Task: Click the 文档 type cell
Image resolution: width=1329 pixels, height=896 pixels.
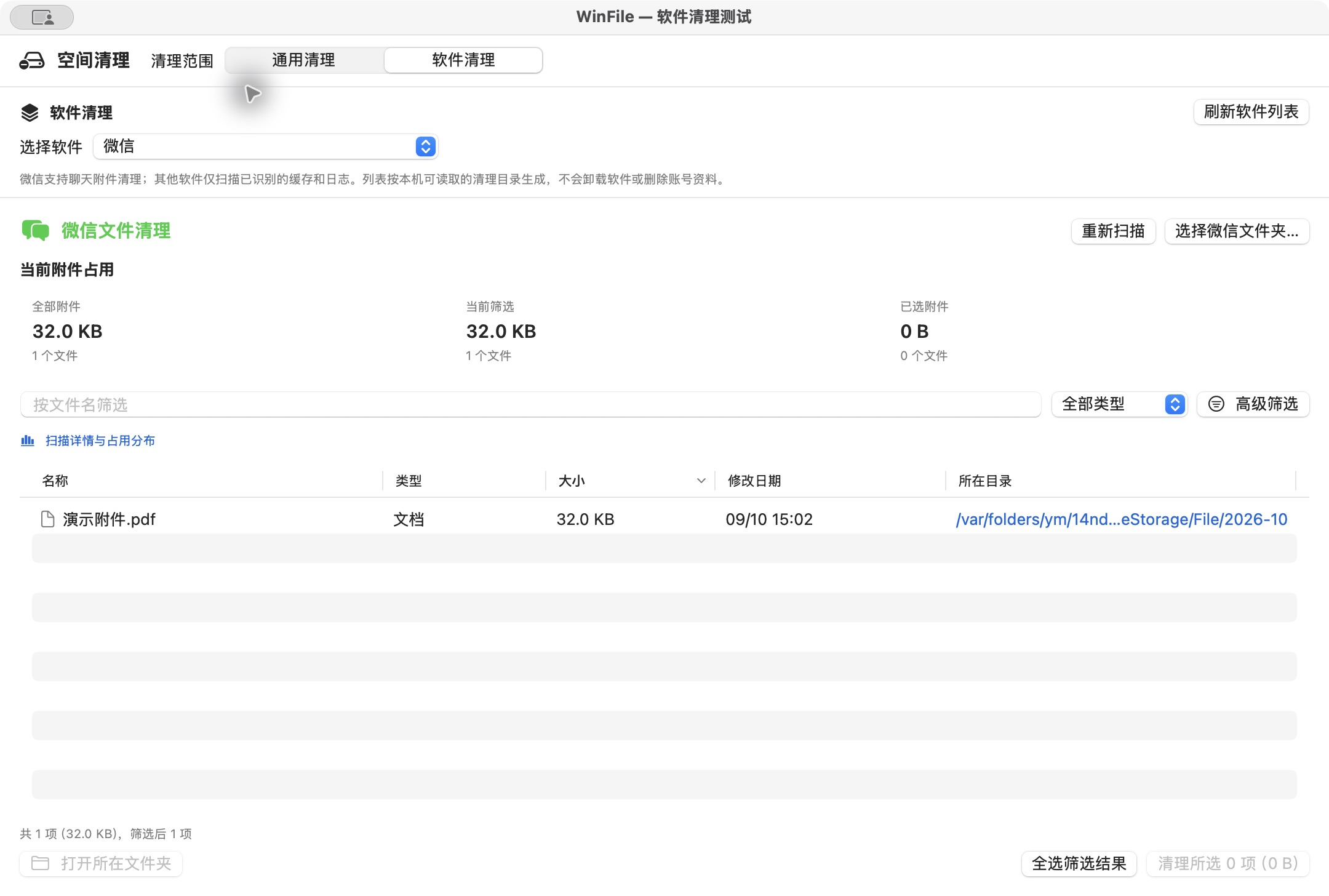Action: click(409, 519)
